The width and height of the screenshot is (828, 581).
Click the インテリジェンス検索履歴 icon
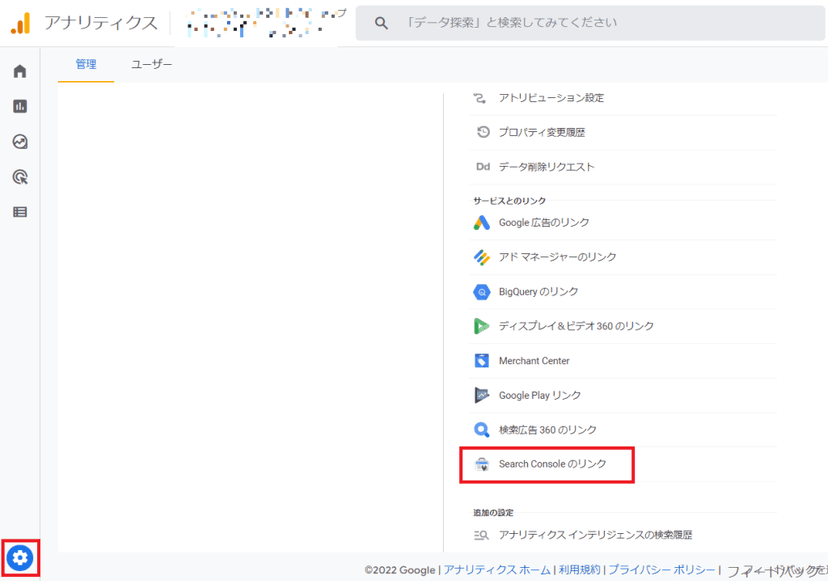click(x=481, y=535)
